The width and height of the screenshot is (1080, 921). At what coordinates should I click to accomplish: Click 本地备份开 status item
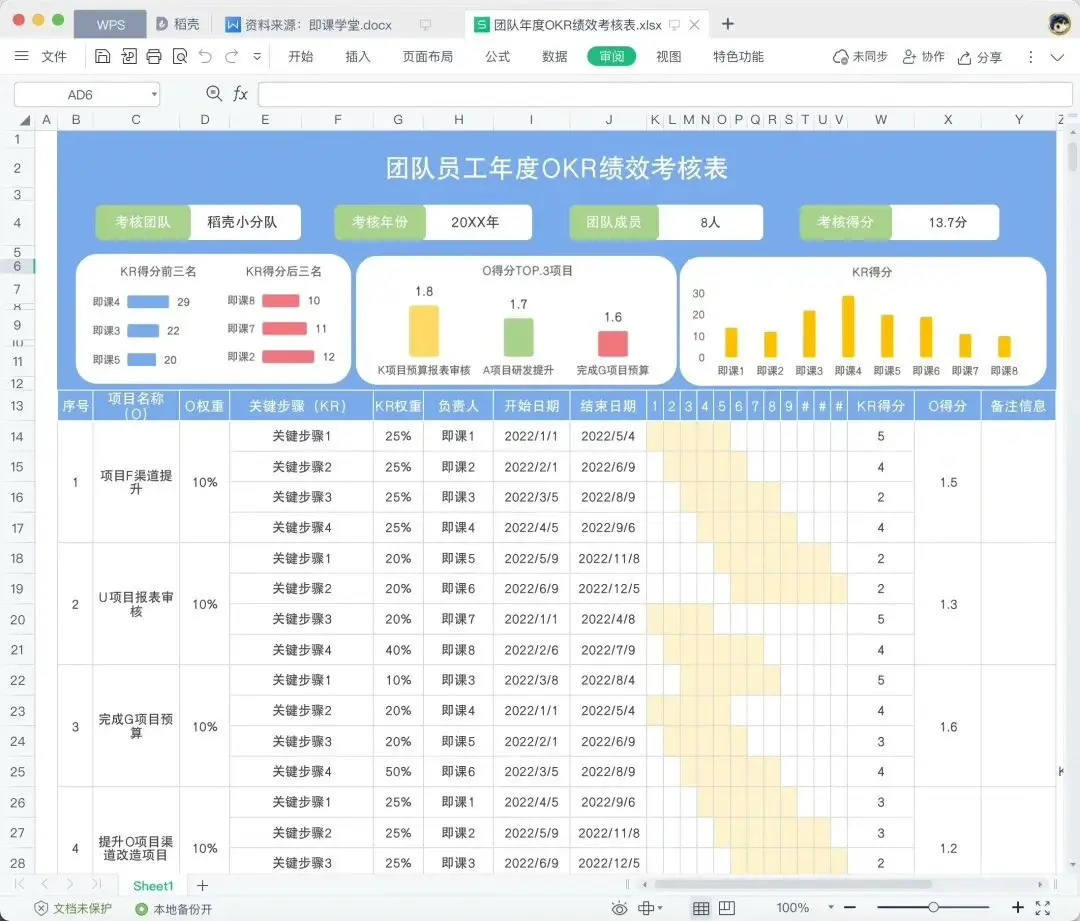click(x=174, y=909)
